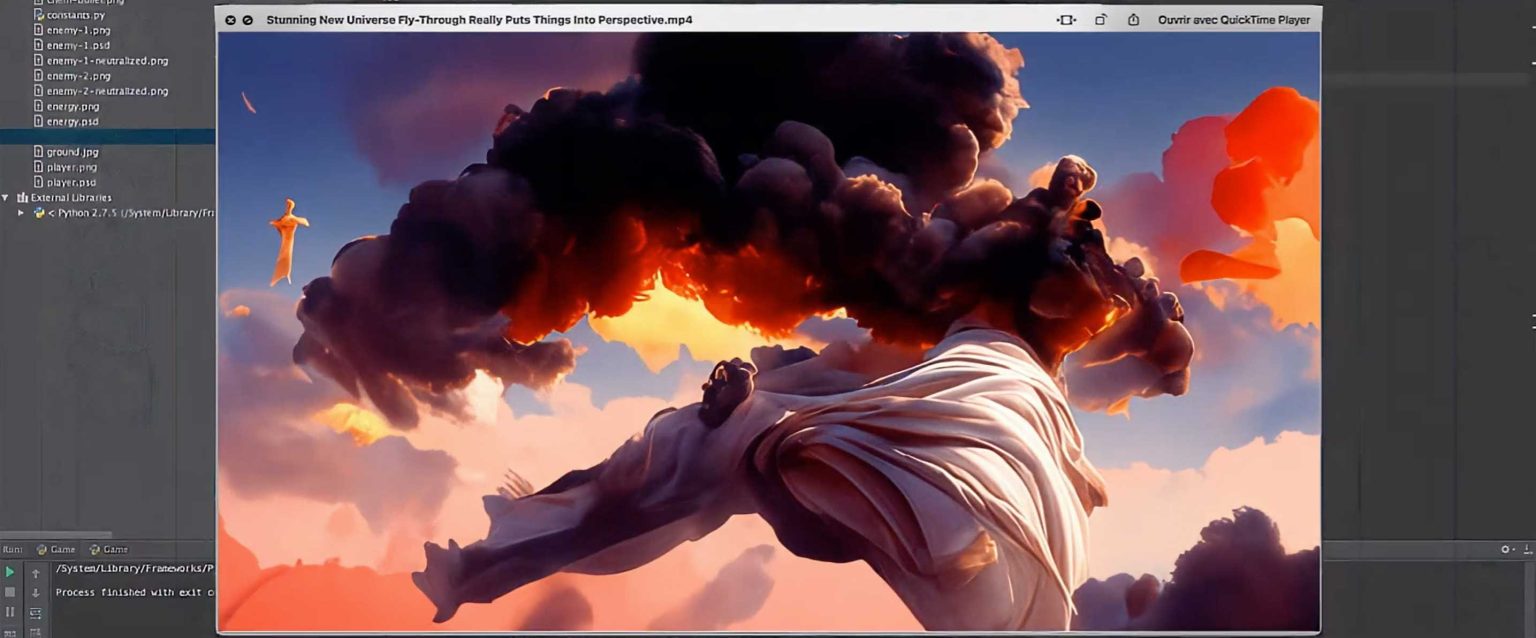Click the up arrow to jump to previous output

pos(36,574)
